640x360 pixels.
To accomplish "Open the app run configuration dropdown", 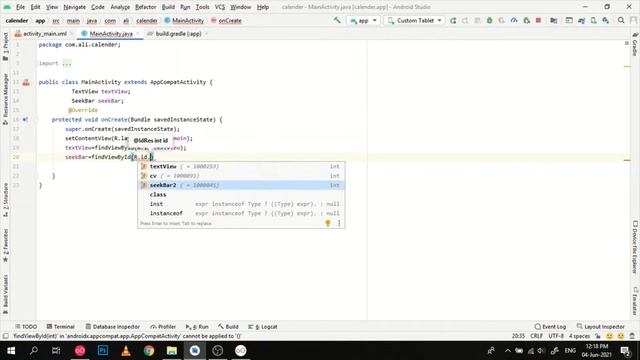I will [x=363, y=20].
